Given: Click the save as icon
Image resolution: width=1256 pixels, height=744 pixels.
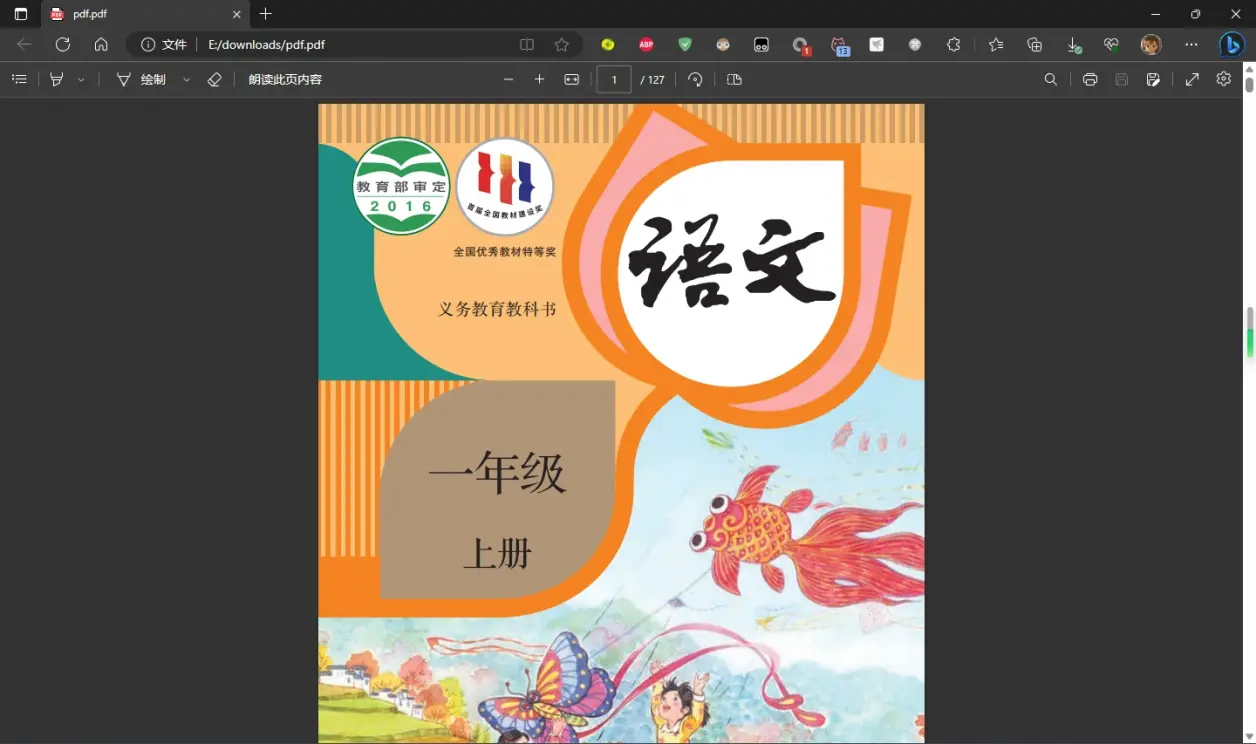Looking at the screenshot, I should click(1153, 79).
